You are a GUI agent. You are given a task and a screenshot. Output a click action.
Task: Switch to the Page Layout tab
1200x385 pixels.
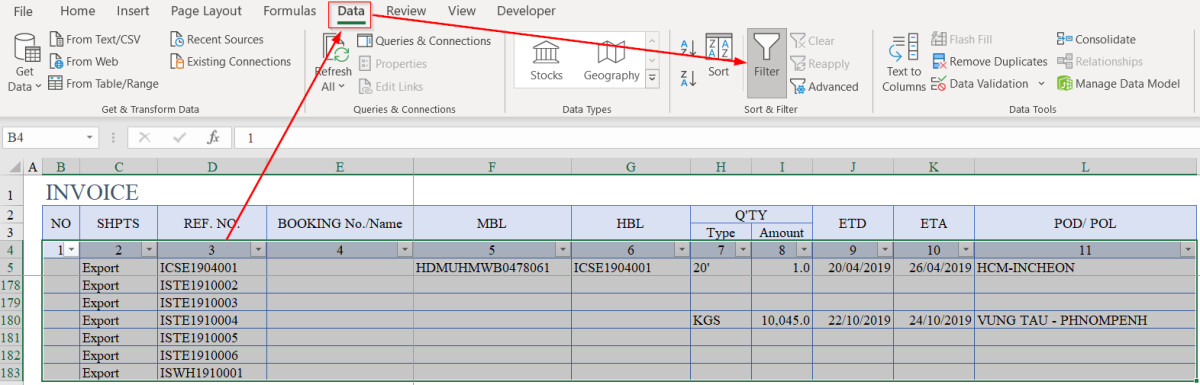click(206, 11)
